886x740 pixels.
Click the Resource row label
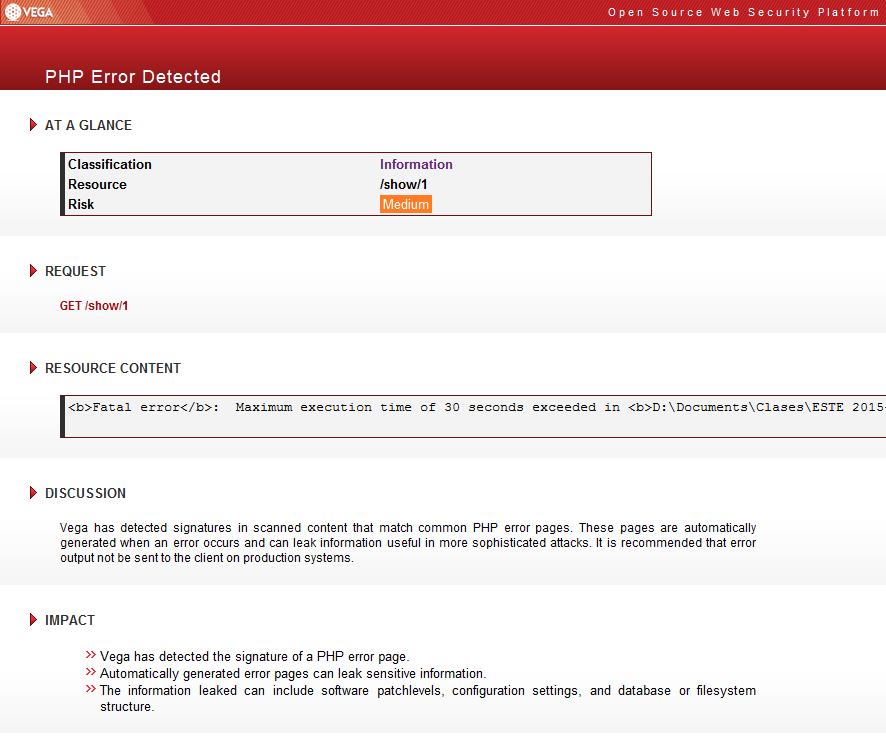click(97, 185)
